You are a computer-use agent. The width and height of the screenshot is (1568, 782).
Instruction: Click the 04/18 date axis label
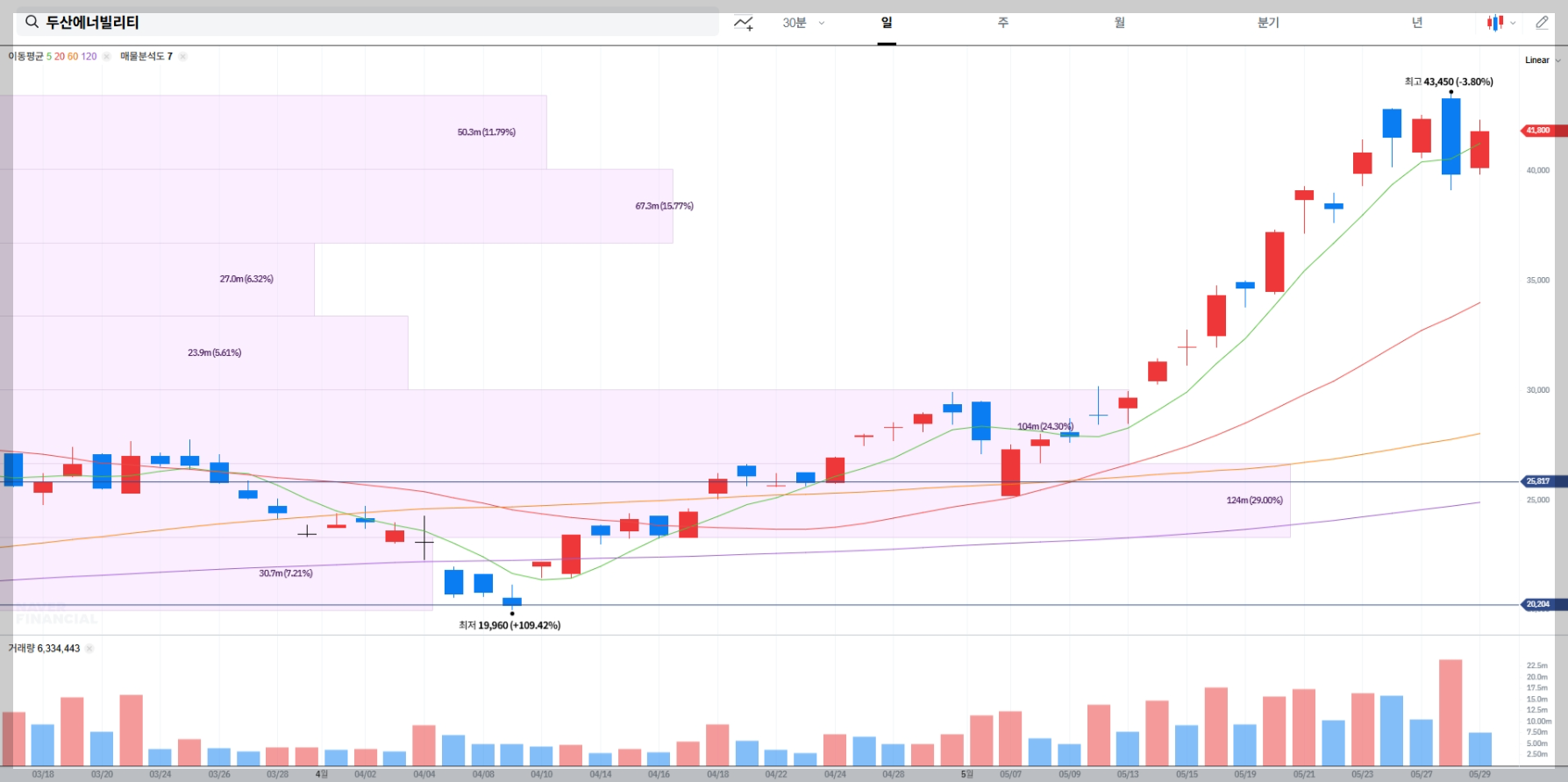point(717,774)
